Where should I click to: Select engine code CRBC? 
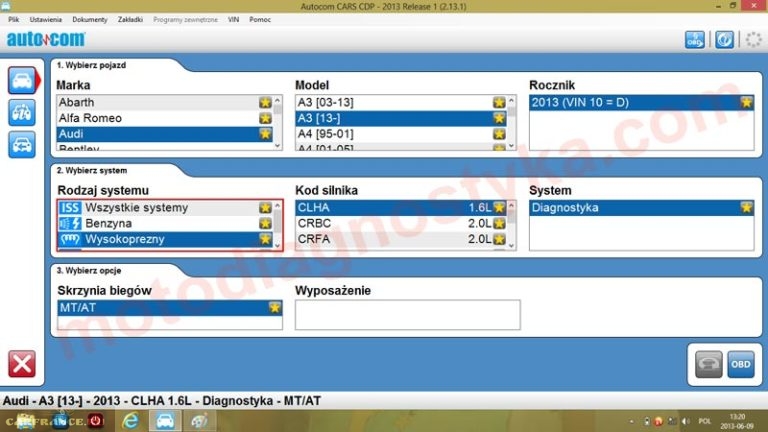click(x=401, y=223)
